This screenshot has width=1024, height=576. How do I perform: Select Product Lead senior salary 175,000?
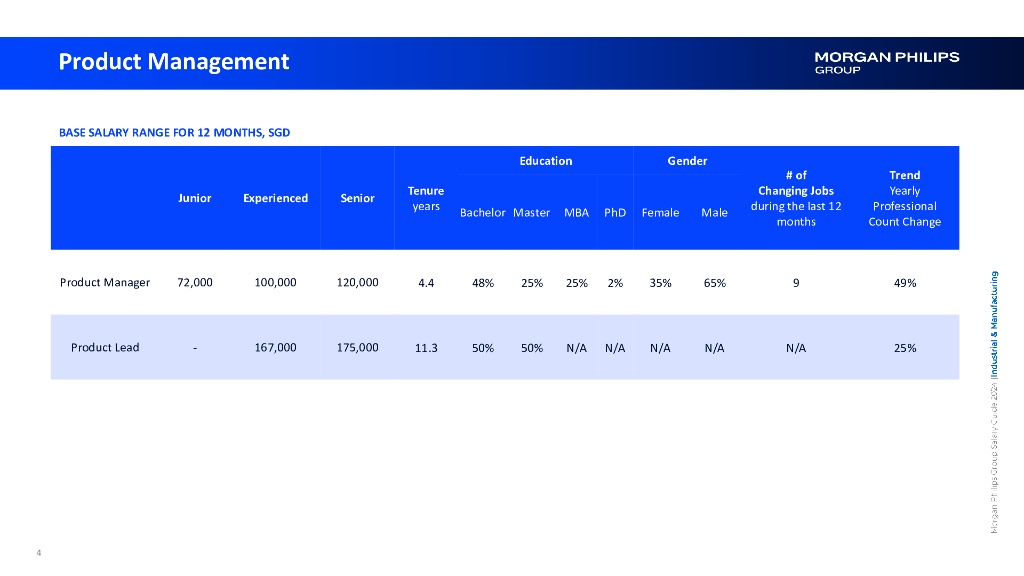(x=357, y=347)
